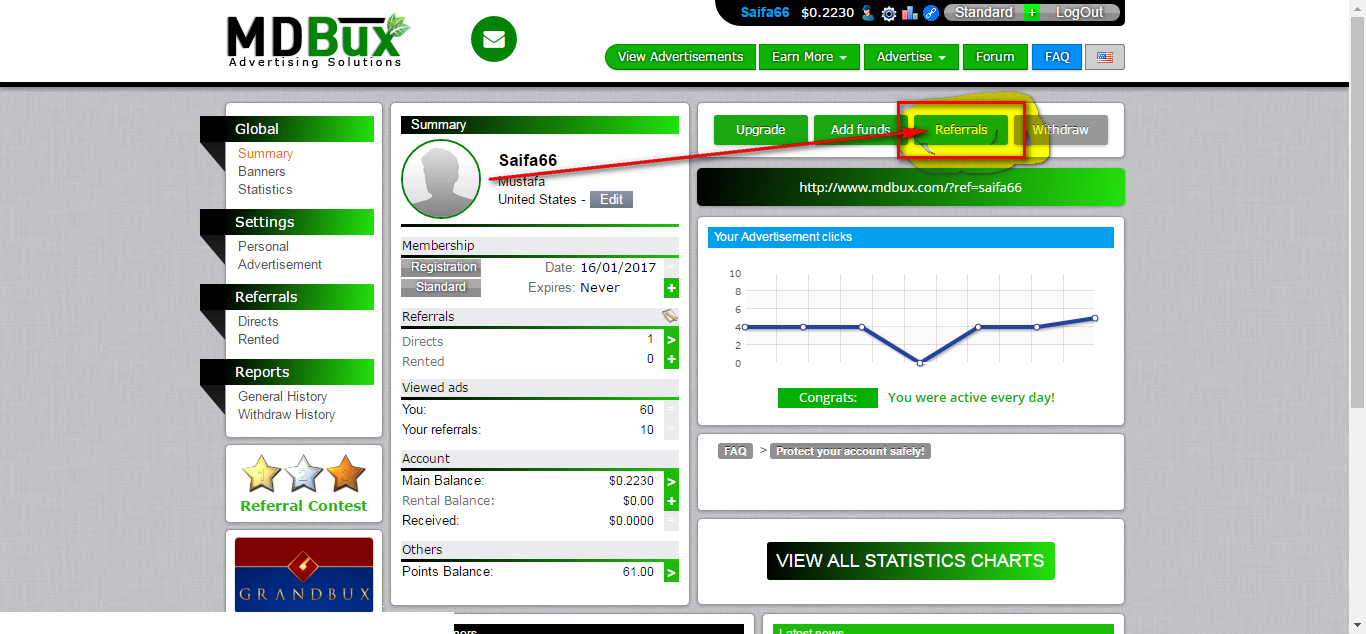Click the GrandBux banner advertisement
The width and height of the screenshot is (1366, 634).
pos(304,575)
